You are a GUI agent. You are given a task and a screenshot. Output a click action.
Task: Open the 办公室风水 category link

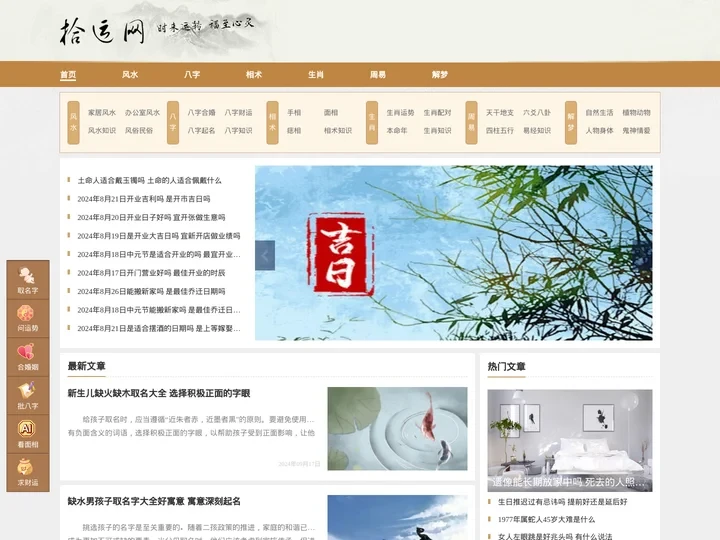pos(142,112)
